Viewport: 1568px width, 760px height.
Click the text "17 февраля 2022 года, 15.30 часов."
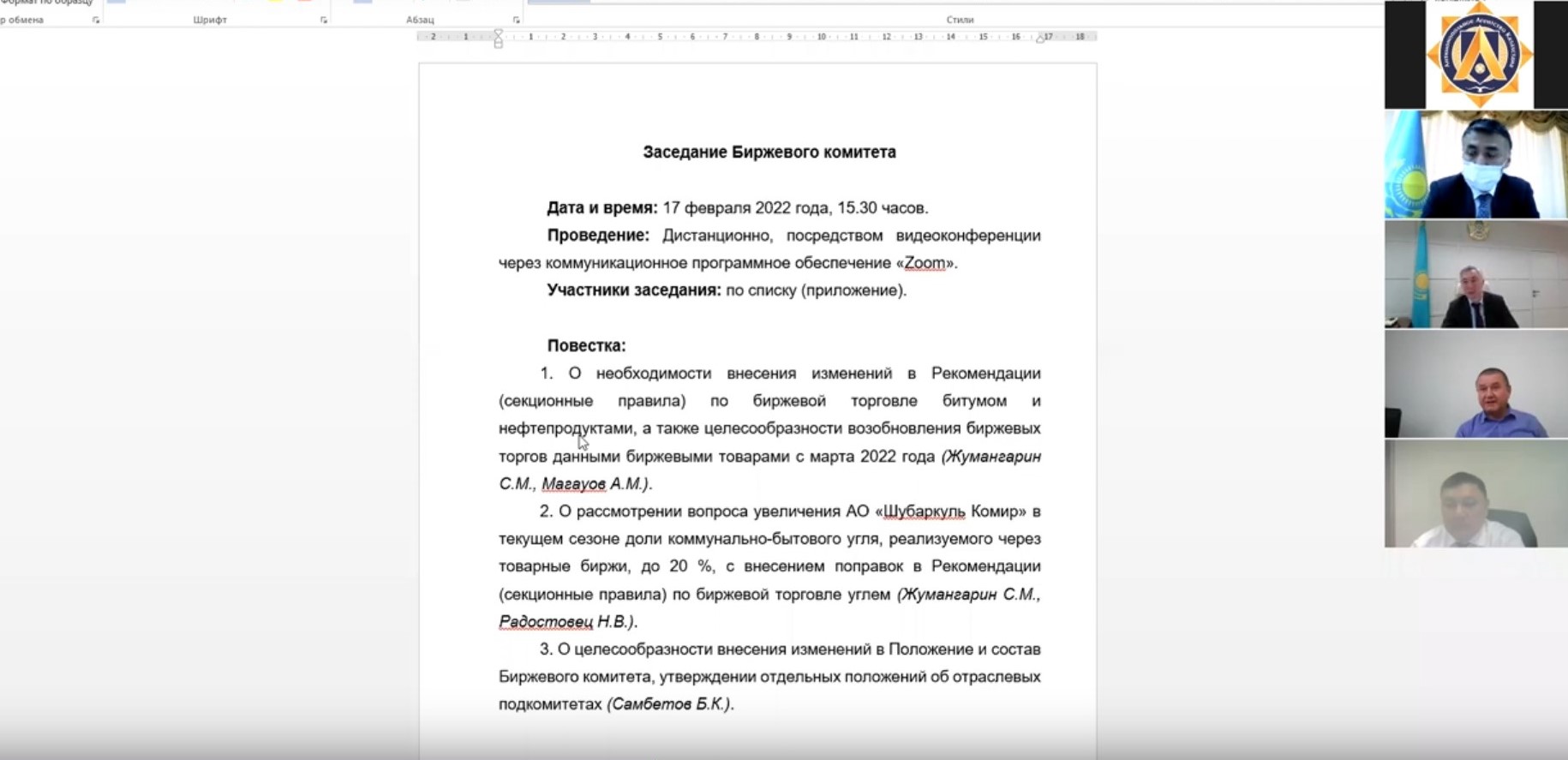(x=795, y=207)
